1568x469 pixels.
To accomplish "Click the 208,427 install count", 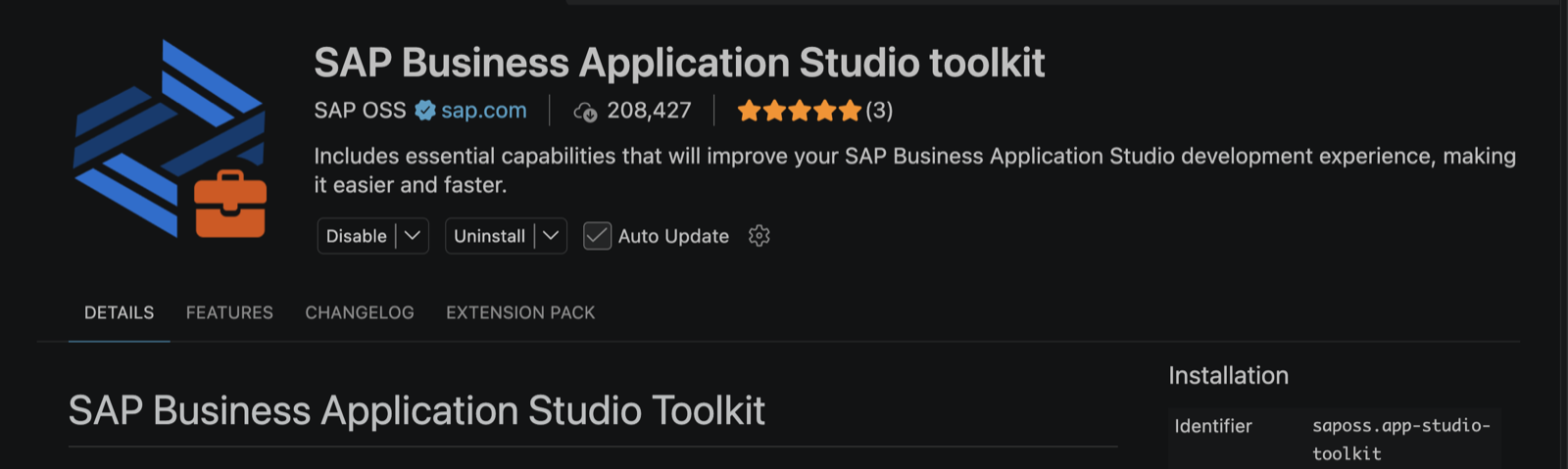I will [x=649, y=111].
